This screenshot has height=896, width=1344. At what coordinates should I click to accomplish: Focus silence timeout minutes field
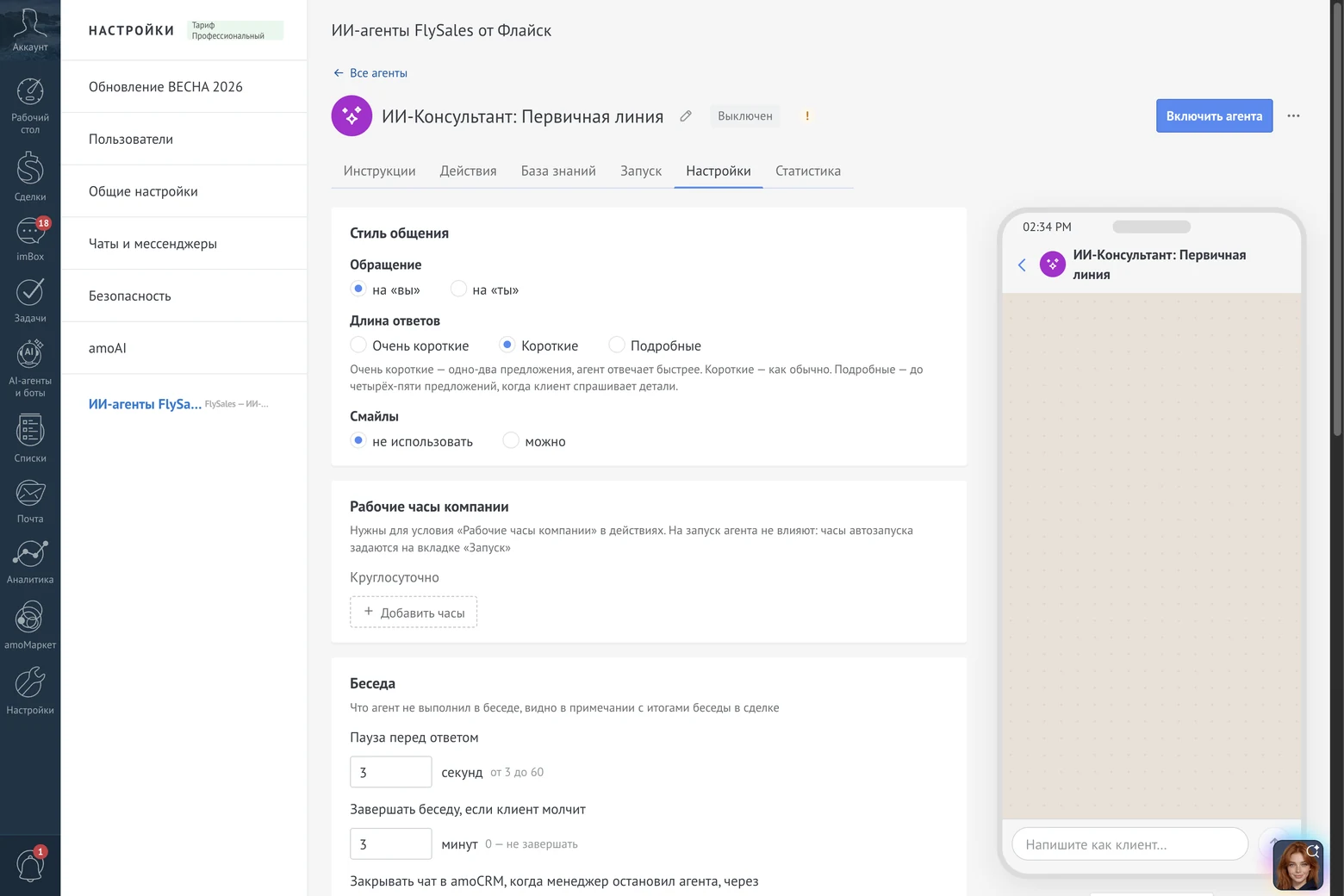[390, 843]
